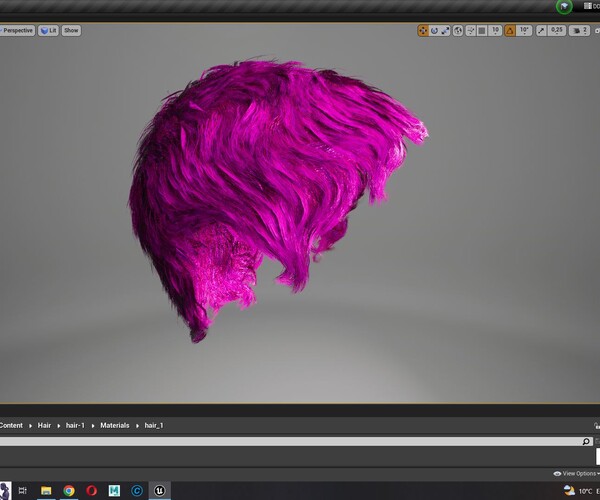Toggle surface snapping icon
The image size is (600, 500).
(471, 31)
